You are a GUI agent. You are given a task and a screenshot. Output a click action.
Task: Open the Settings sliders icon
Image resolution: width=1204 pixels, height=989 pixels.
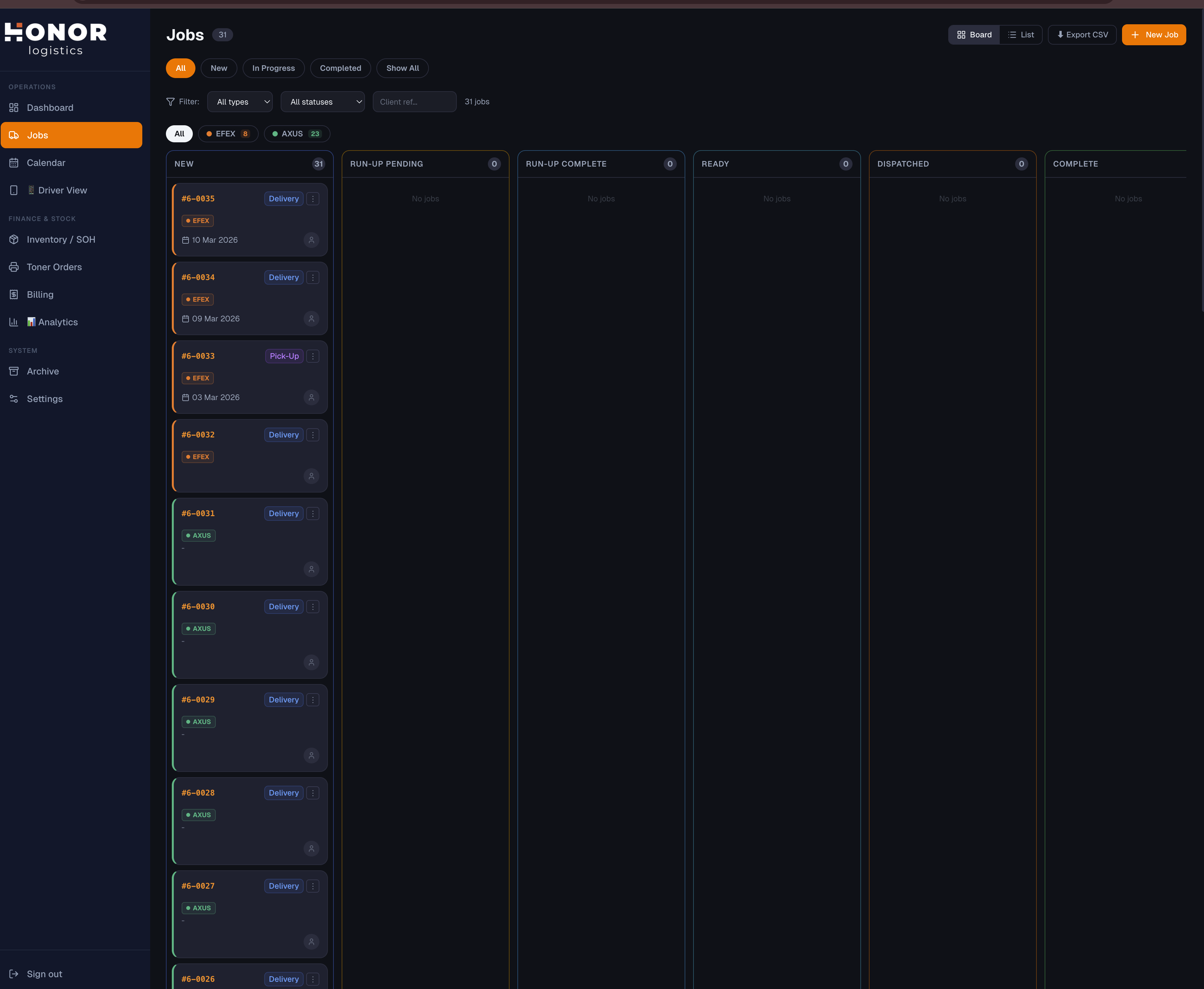click(x=14, y=399)
